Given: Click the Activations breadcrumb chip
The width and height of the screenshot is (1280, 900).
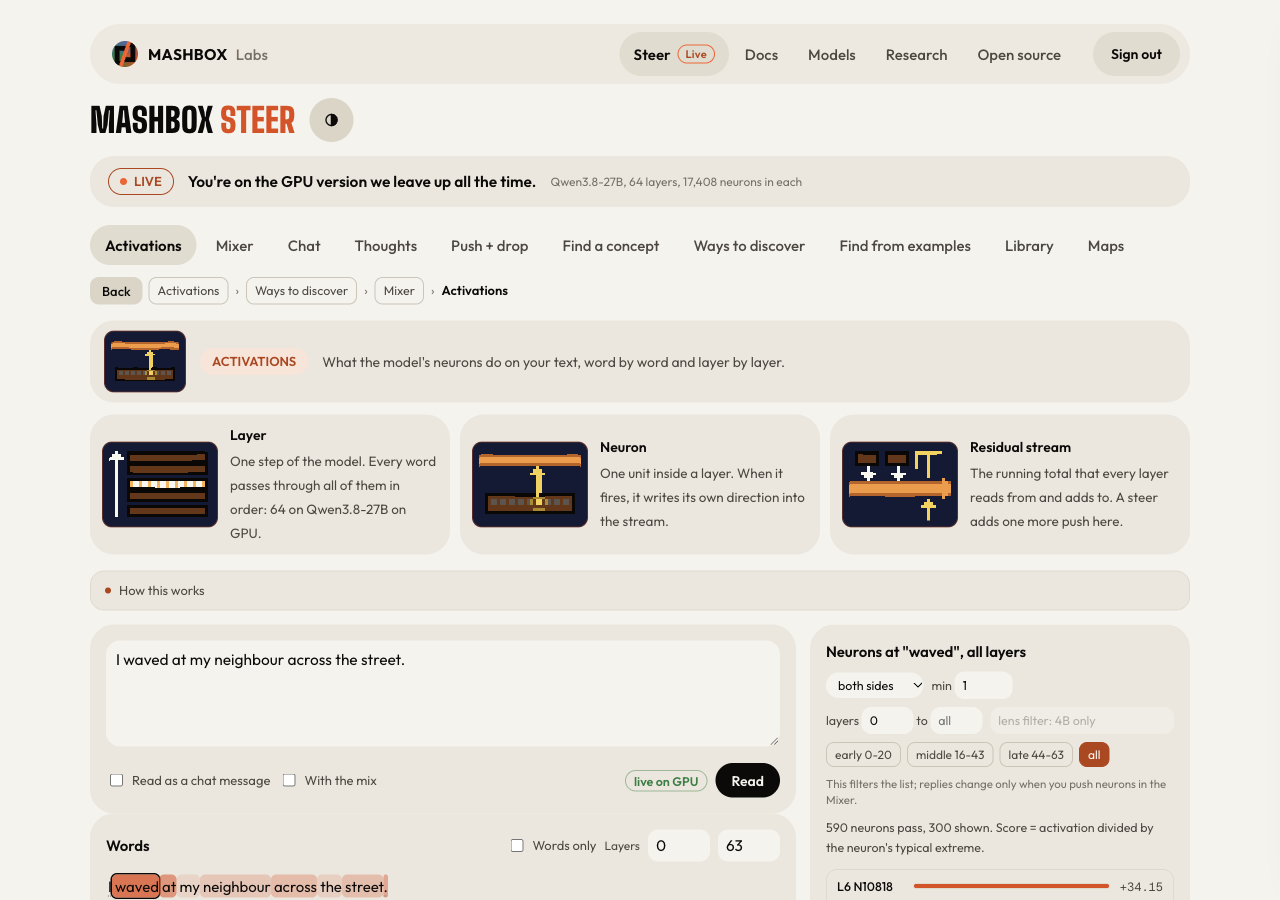Looking at the screenshot, I should click(x=188, y=291).
